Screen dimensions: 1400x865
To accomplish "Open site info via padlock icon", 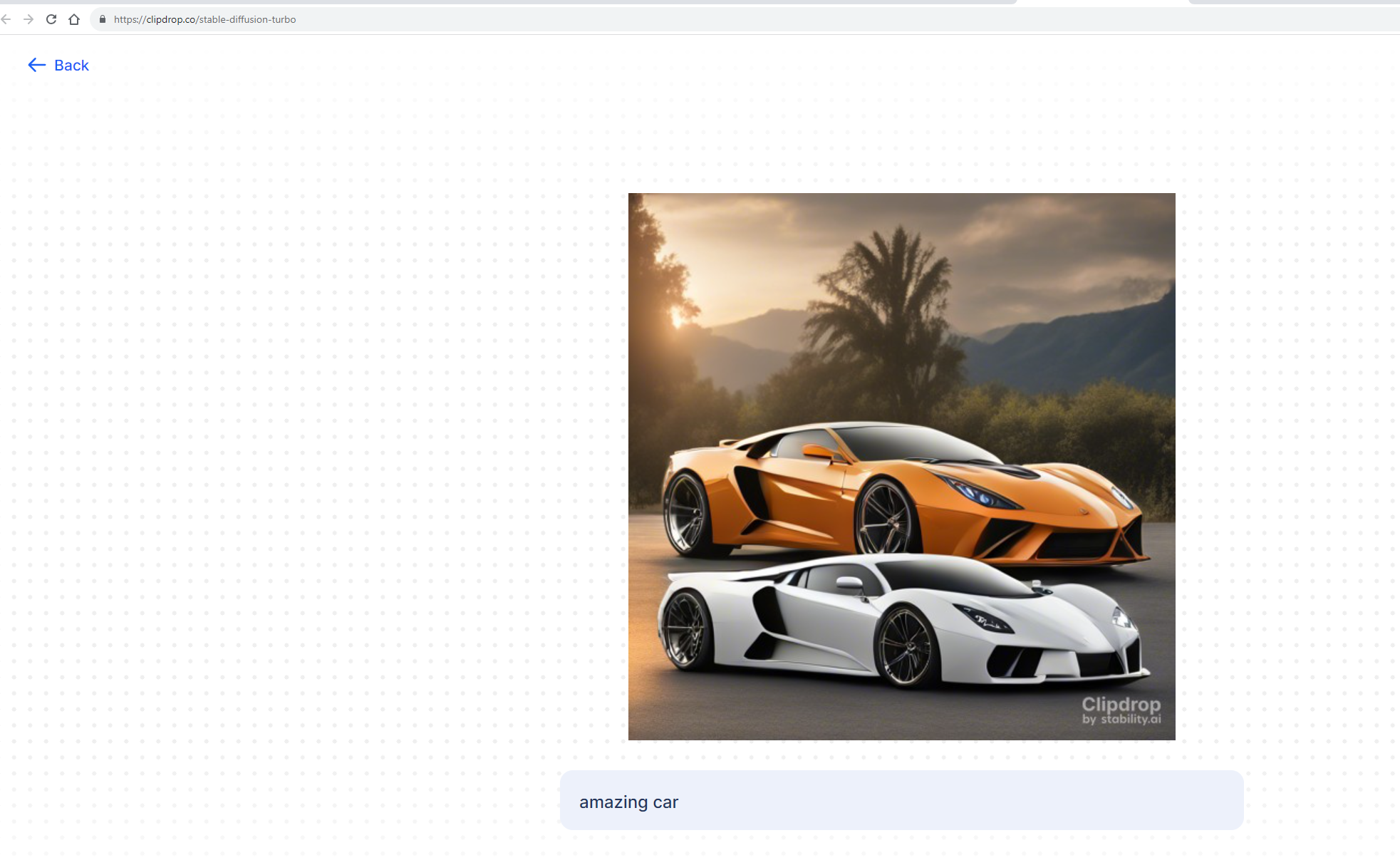I will (103, 19).
